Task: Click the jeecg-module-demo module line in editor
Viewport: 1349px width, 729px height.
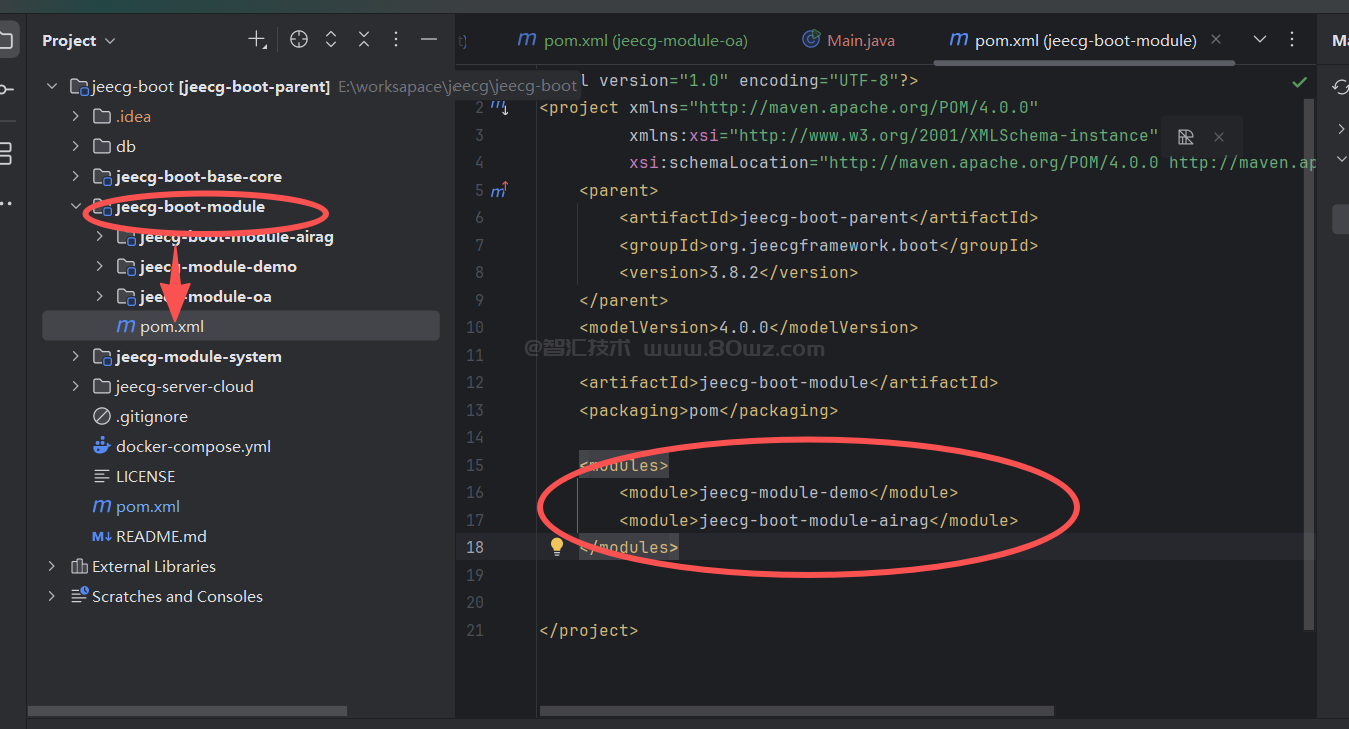Action: tap(788, 492)
